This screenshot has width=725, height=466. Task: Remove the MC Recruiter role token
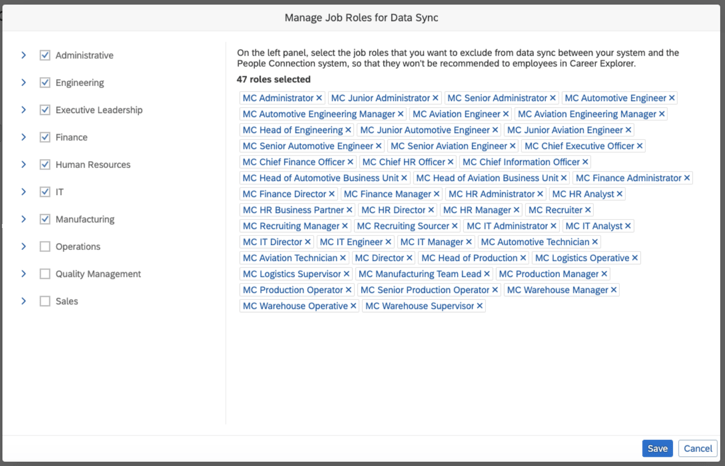tap(588, 210)
